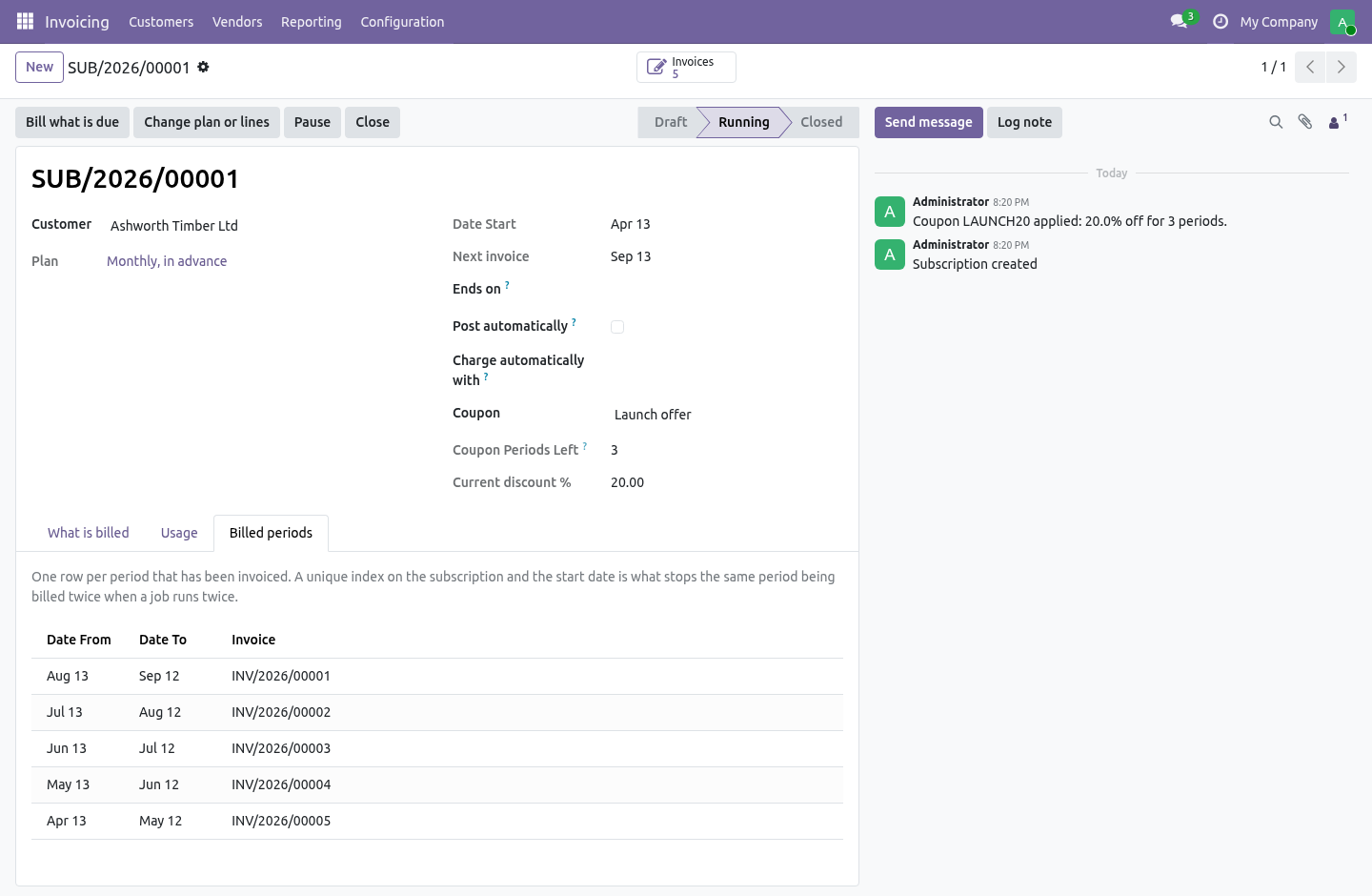Open the Vendors menu
Viewport: 1372px width, 896px height.
click(x=237, y=21)
